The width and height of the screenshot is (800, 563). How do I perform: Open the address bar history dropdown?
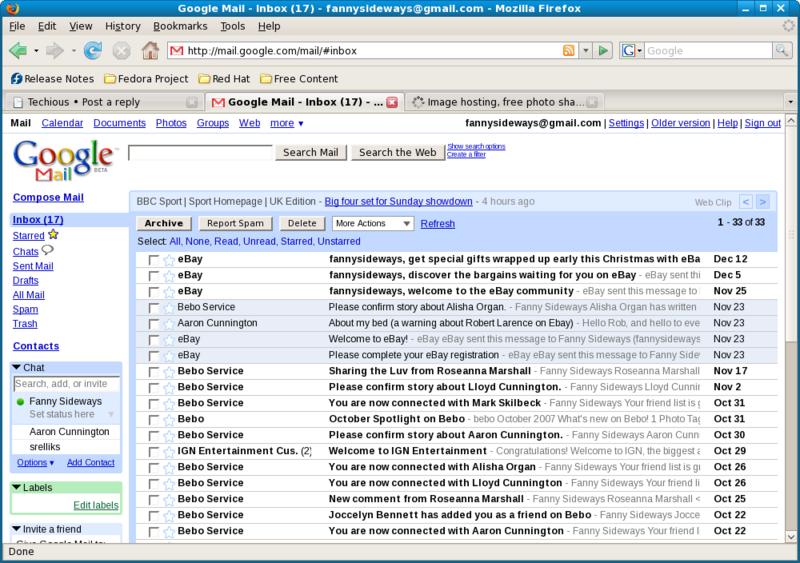tap(586, 51)
